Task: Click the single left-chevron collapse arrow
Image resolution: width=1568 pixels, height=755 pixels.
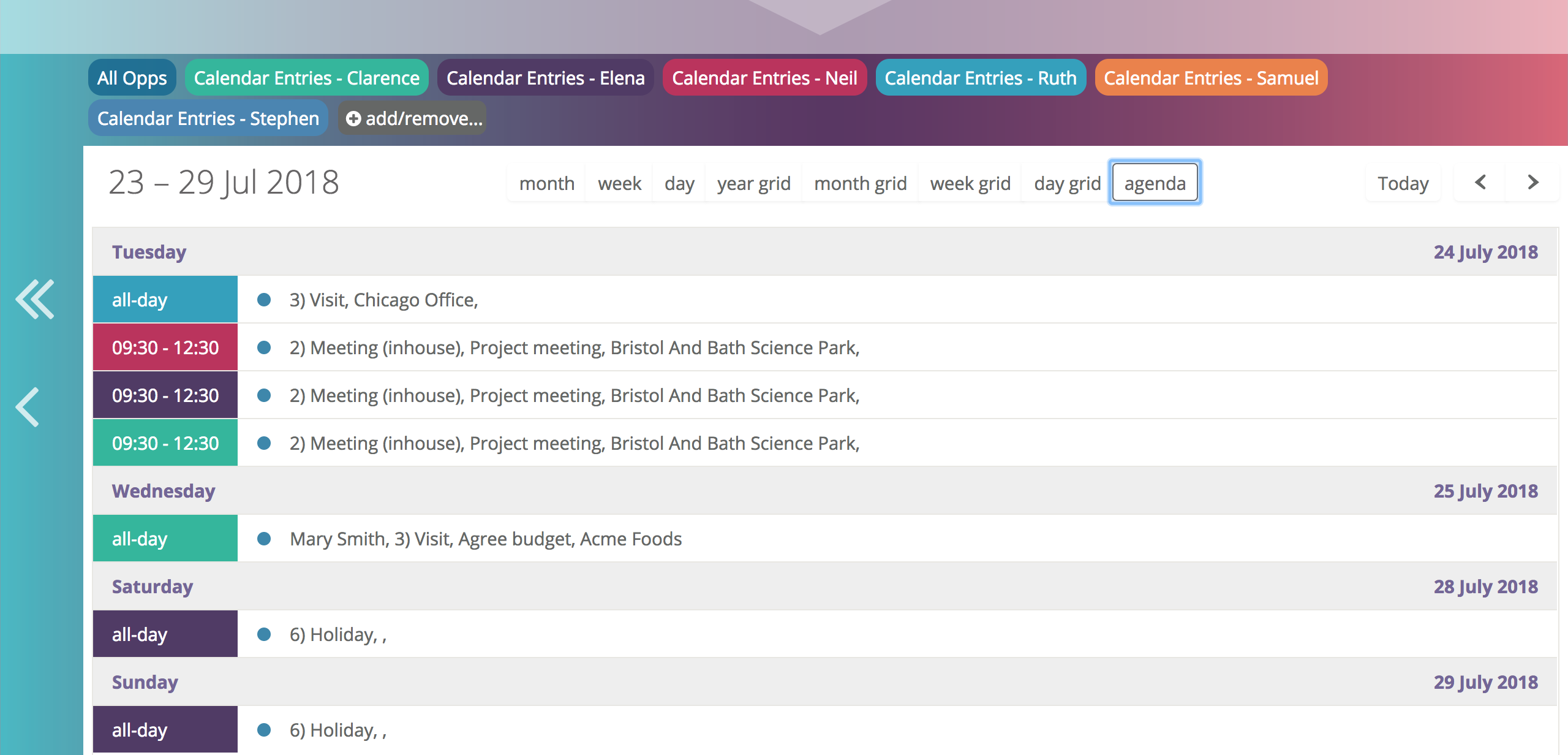Action: pos(27,406)
